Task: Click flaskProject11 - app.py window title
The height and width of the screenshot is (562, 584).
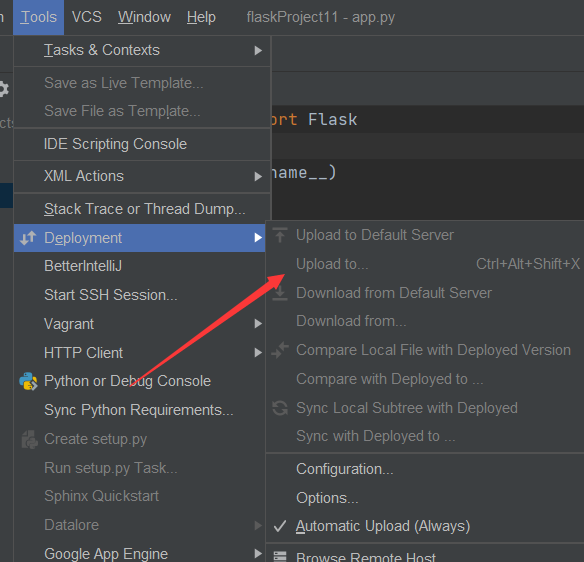Action: [321, 17]
